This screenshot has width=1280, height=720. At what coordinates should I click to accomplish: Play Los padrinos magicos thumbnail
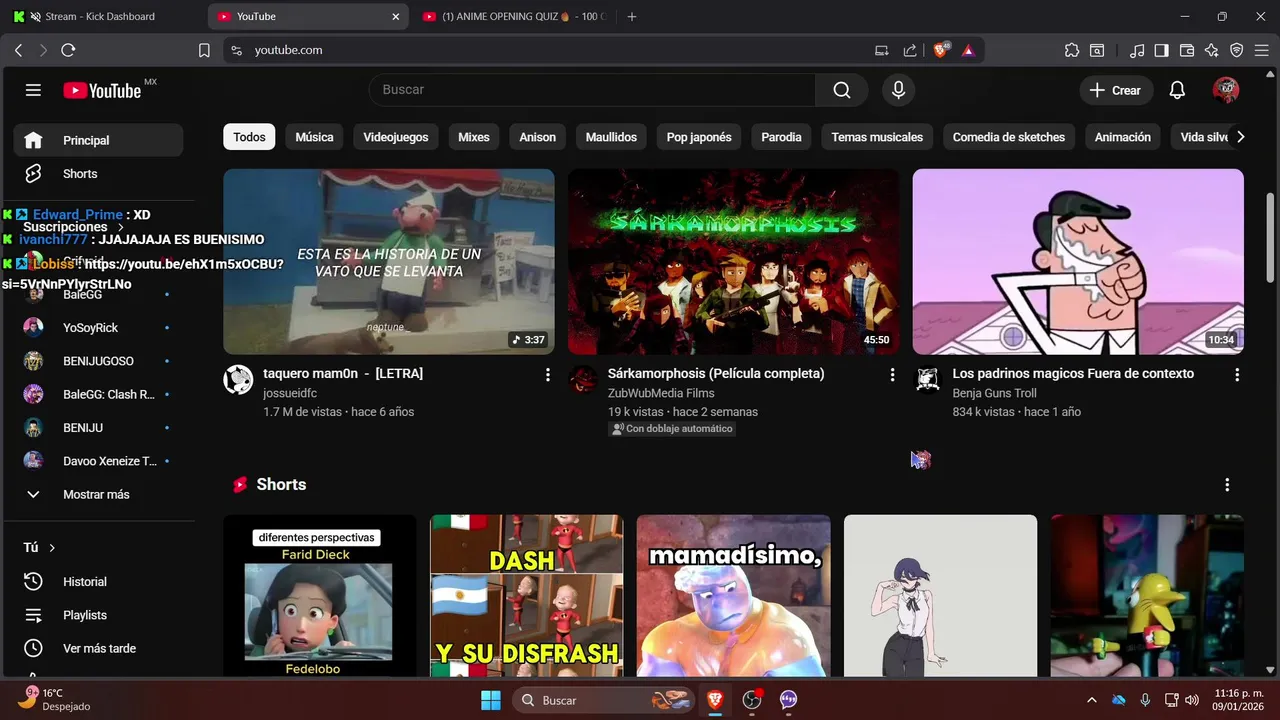pyautogui.click(x=1078, y=261)
